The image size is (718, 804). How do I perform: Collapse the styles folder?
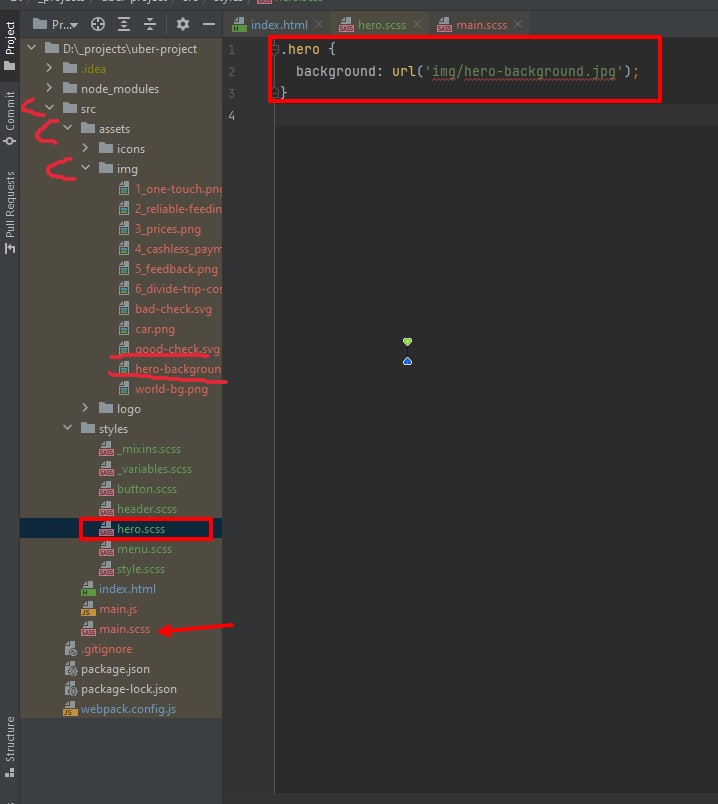(x=68, y=428)
